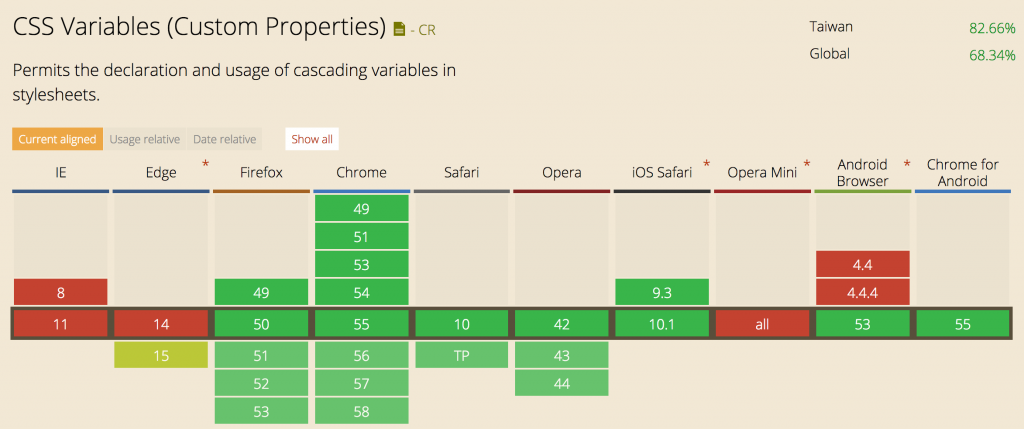Click the Global usage percentage

pos(985,54)
